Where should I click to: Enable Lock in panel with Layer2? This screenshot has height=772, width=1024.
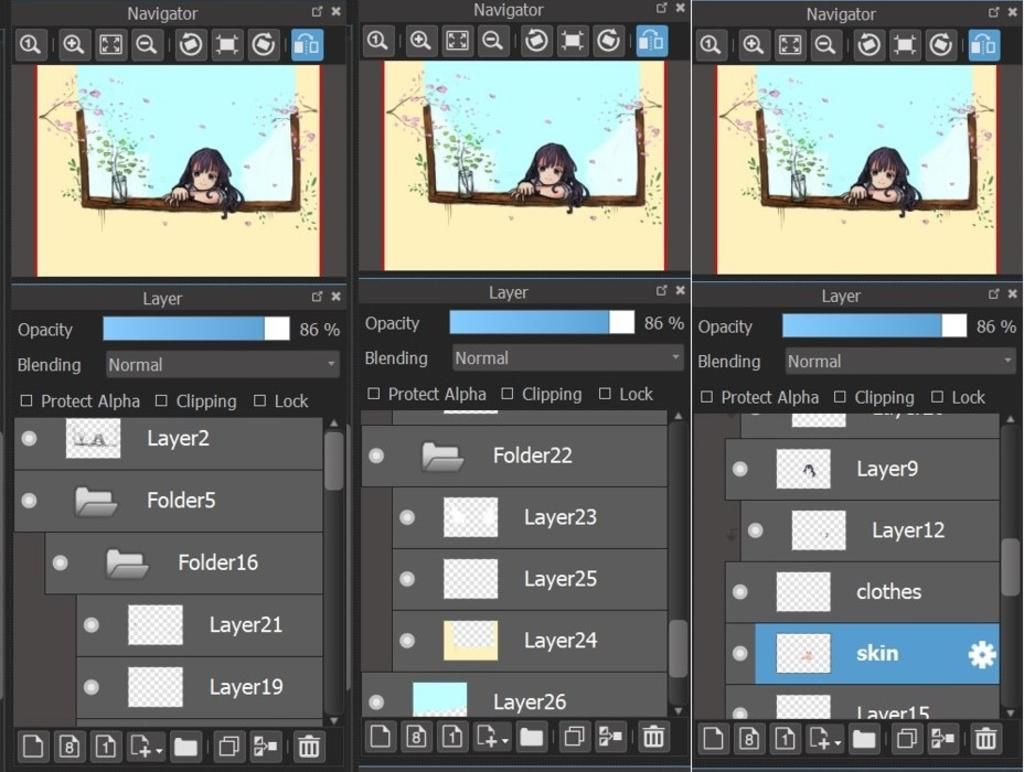tap(260, 400)
